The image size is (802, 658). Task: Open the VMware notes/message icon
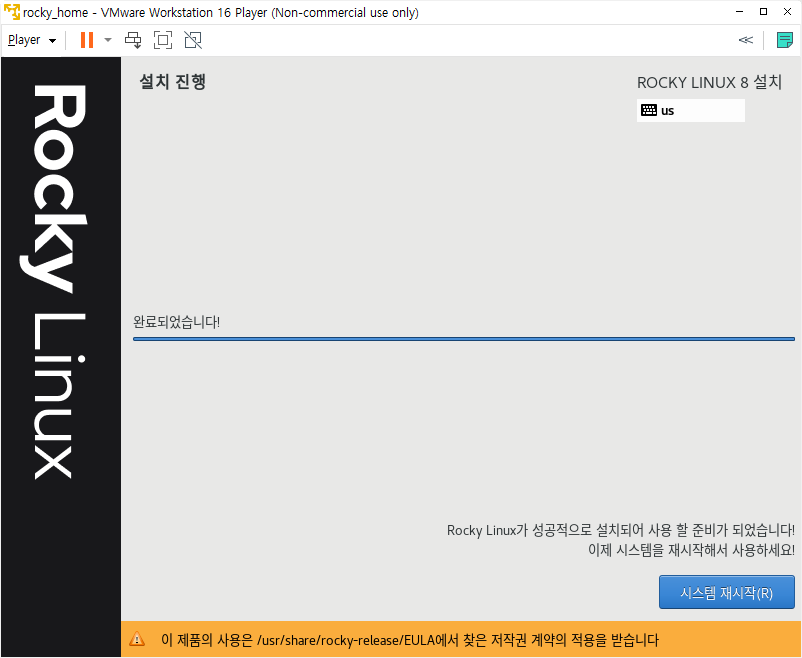point(785,40)
